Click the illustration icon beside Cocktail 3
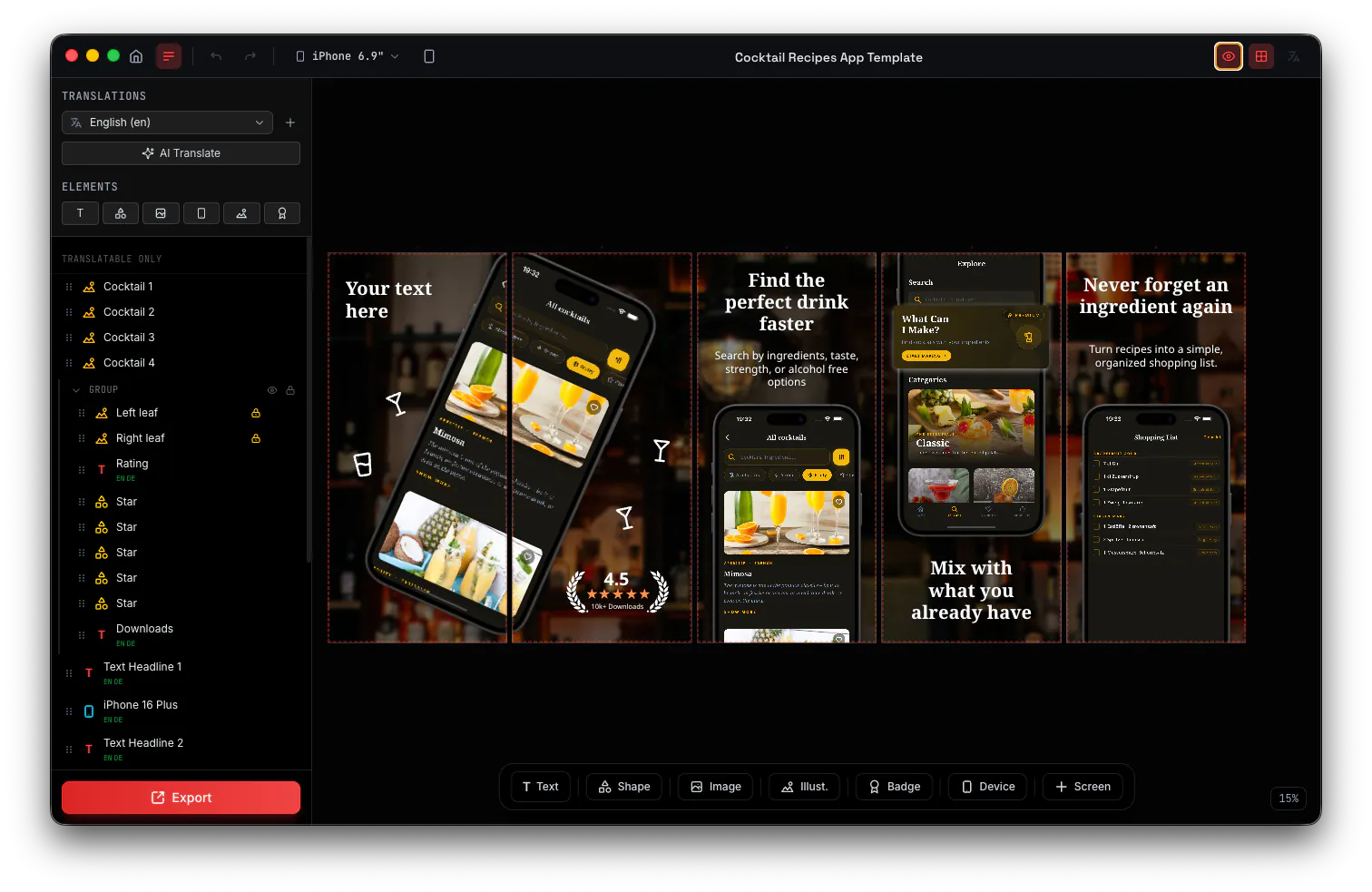 pyautogui.click(x=89, y=338)
